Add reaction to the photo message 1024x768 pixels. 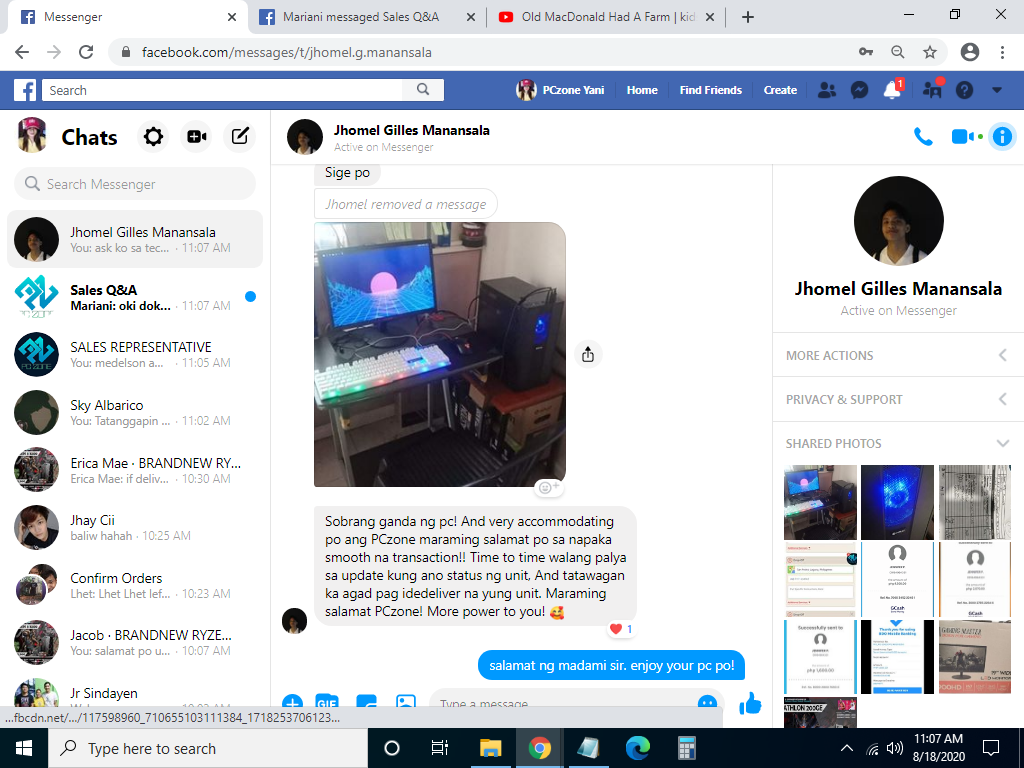[548, 488]
